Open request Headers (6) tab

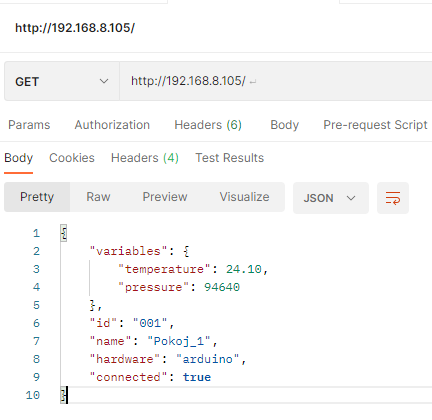(x=208, y=125)
